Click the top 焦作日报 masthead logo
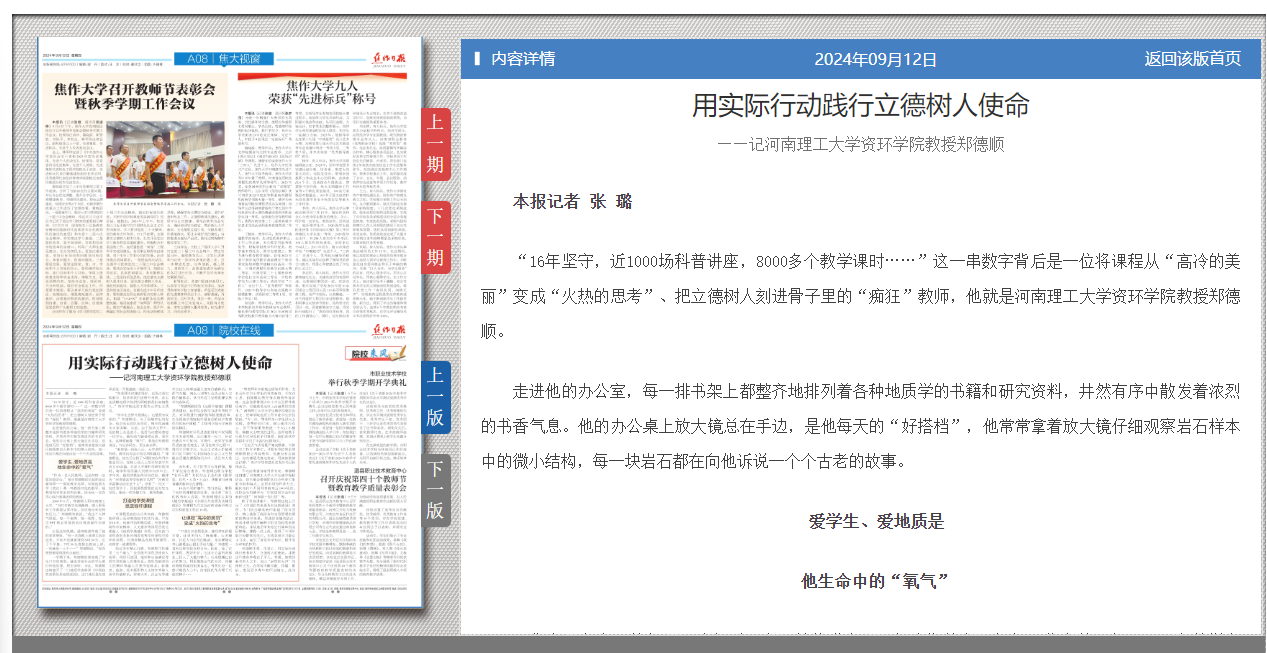 coord(388,58)
